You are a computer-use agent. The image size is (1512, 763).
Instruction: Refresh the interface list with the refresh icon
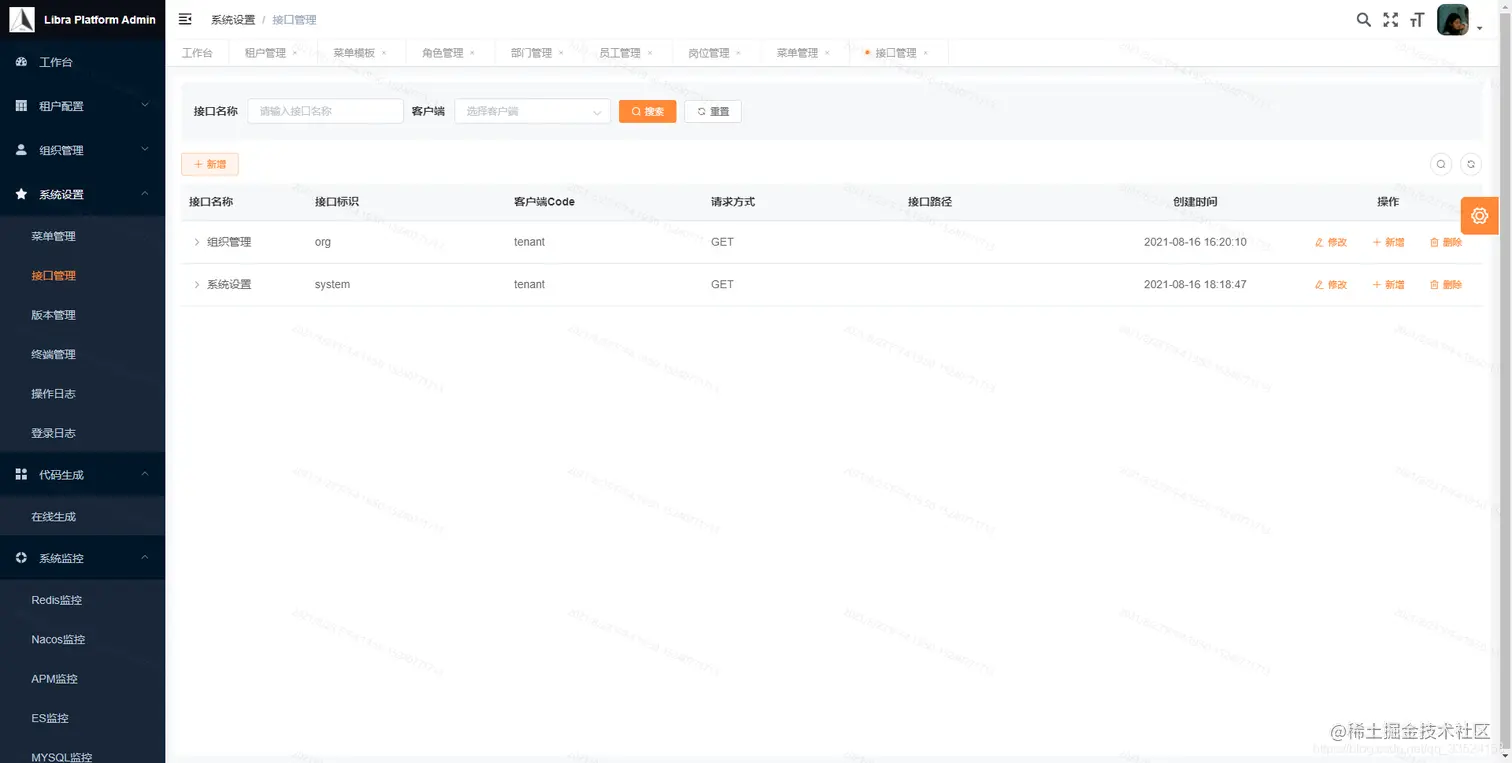(1470, 164)
